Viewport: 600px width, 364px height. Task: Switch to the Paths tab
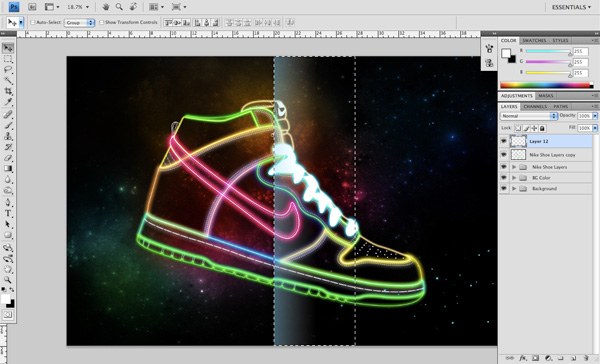561,106
